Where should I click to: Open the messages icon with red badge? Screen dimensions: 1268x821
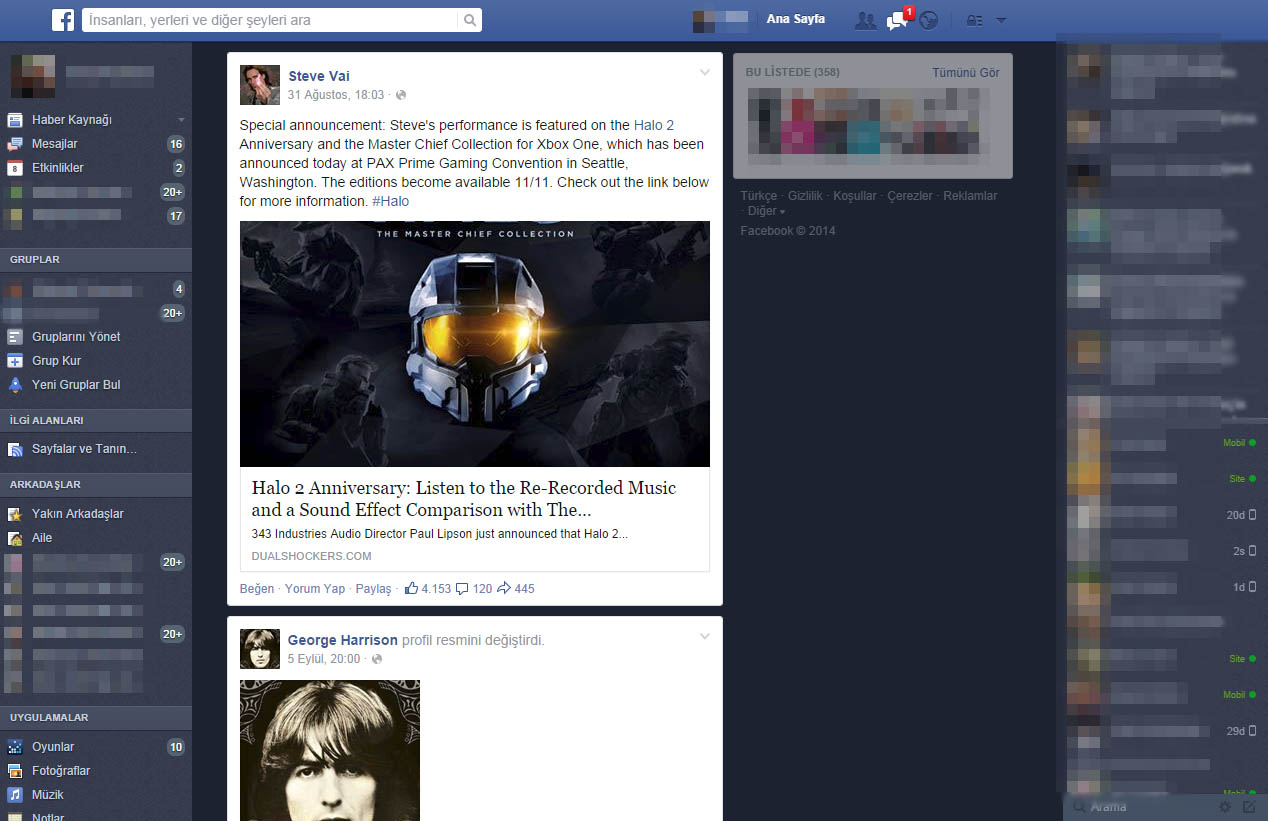click(x=897, y=20)
